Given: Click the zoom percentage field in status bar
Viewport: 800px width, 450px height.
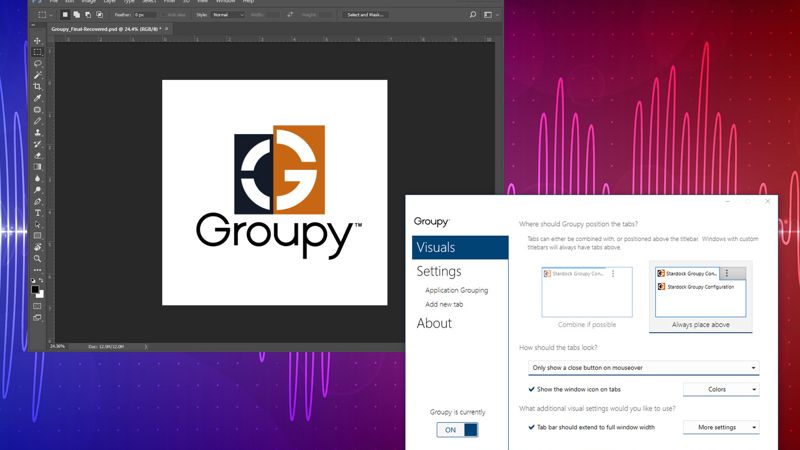Looking at the screenshot, I should 58,347.
